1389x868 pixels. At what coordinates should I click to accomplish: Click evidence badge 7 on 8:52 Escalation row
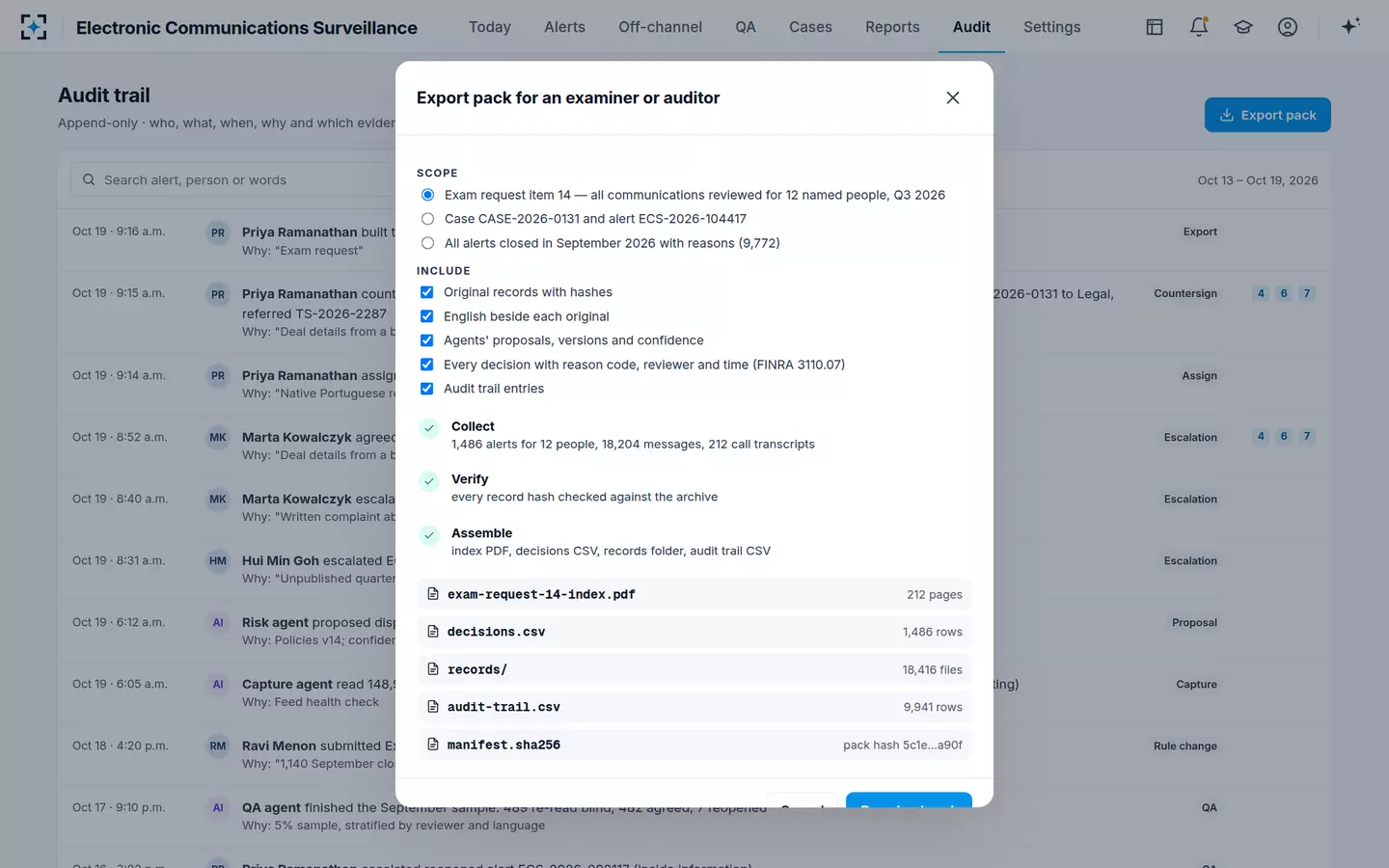(x=1307, y=436)
